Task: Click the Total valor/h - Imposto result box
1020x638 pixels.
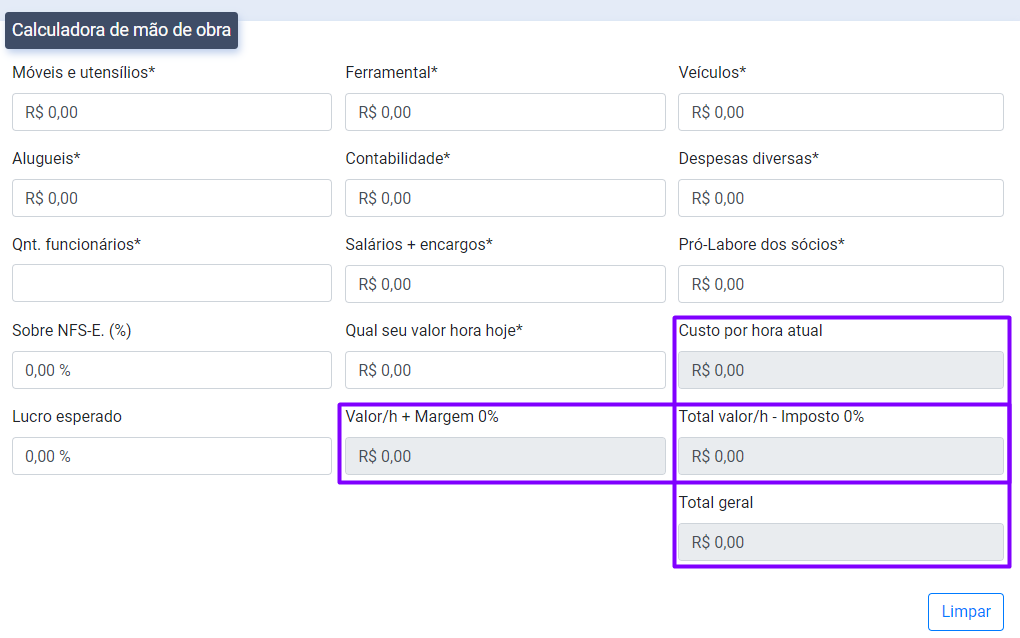Action: tap(840, 456)
